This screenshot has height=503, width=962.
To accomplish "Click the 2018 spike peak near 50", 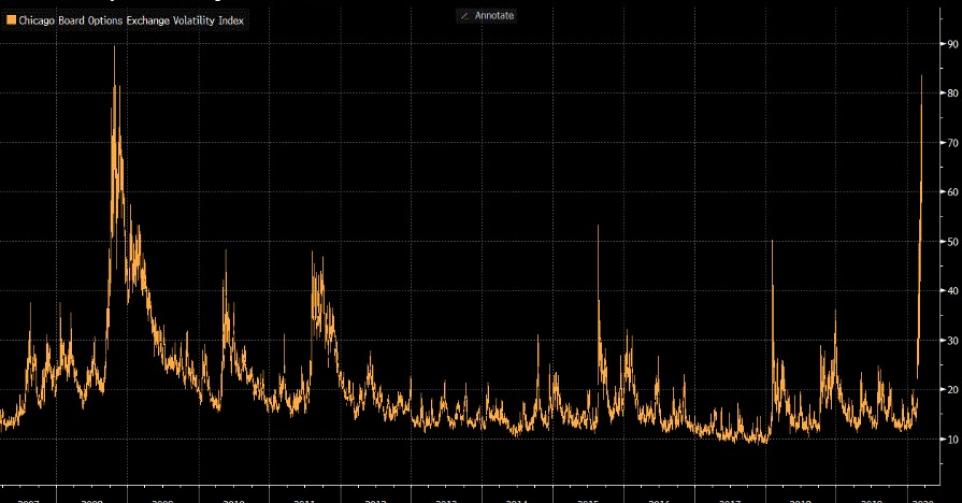I will click(x=772, y=242).
